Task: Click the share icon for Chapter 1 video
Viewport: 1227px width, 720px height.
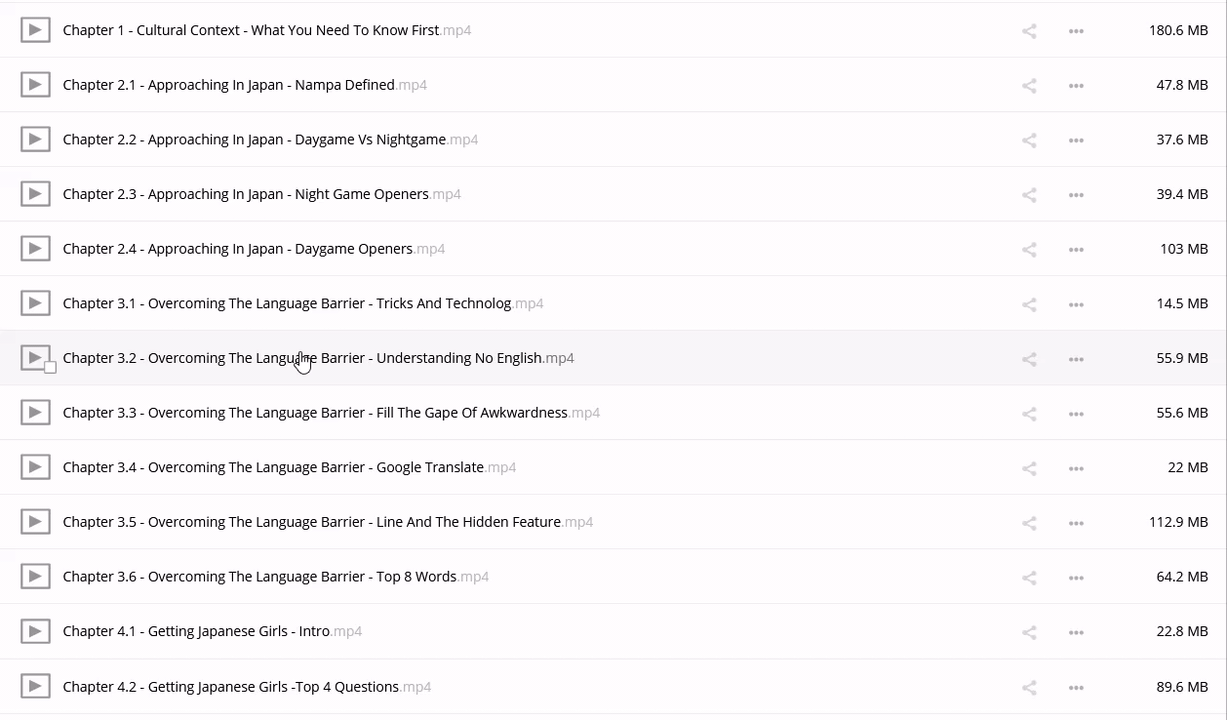Action: [x=1029, y=31]
